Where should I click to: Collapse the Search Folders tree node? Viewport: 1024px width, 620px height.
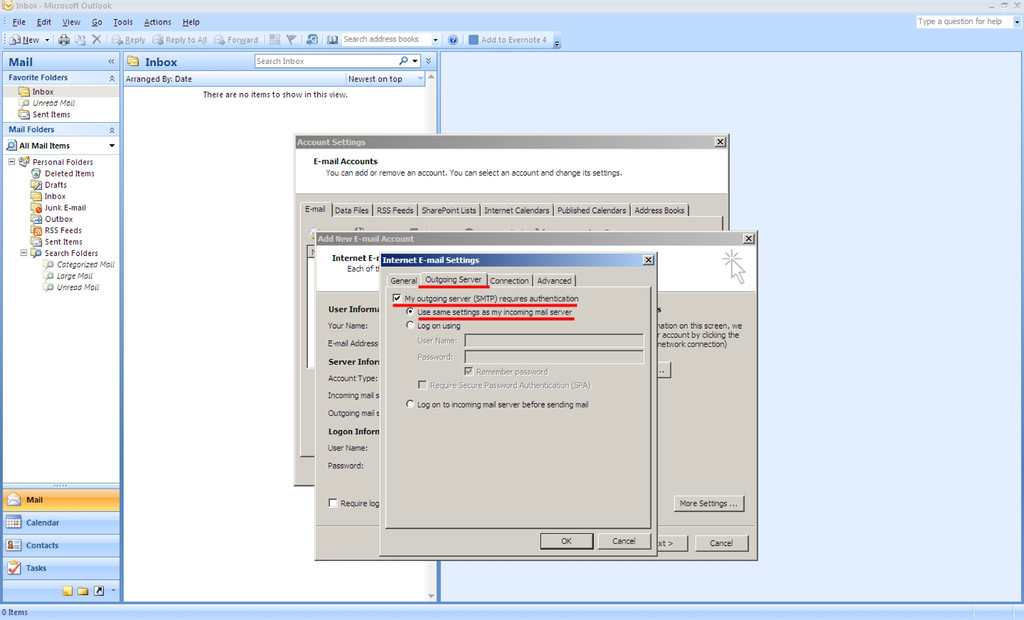point(24,252)
